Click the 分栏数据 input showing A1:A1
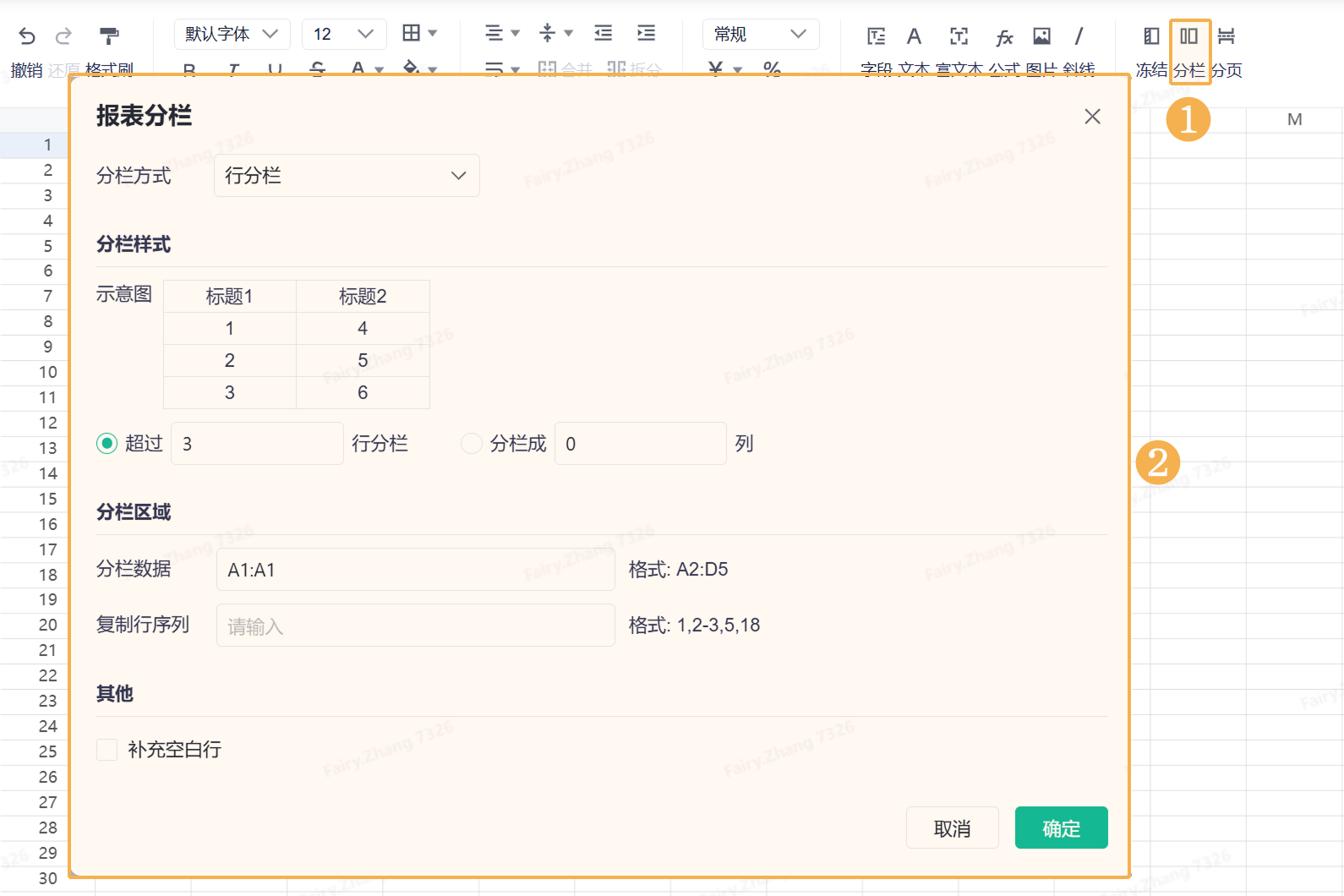The width and height of the screenshot is (1344, 896). [x=416, y=570]
